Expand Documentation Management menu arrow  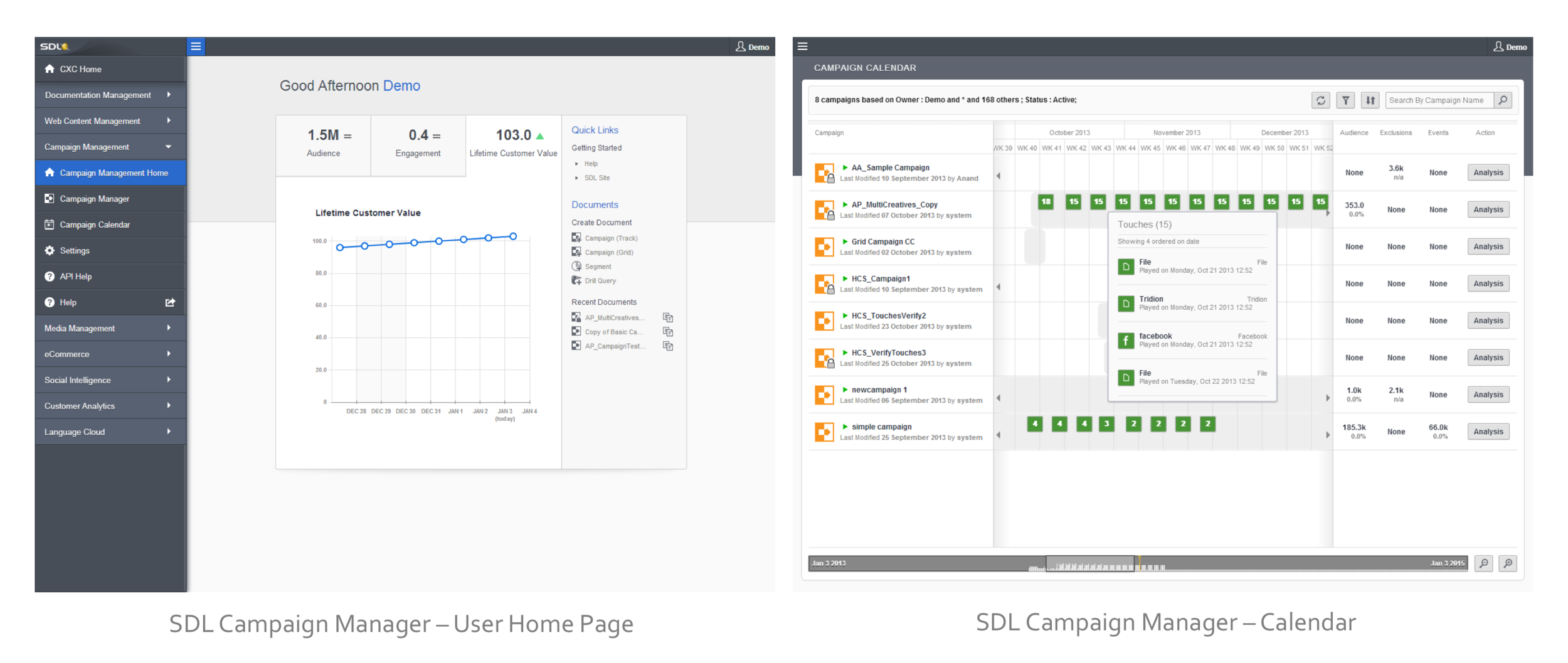pyautogui.click(x=169, y=95)
